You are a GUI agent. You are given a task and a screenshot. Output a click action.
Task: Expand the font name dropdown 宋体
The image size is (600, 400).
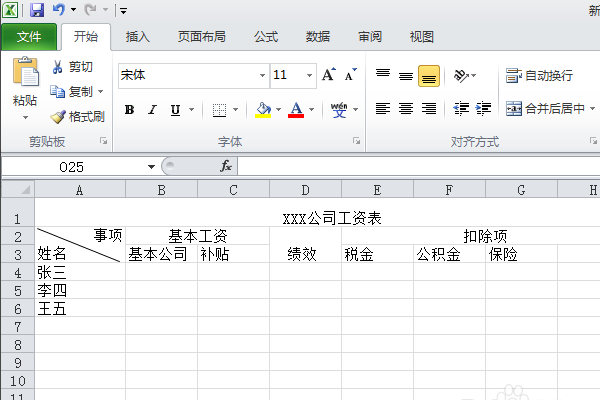[x=262, y=75]
